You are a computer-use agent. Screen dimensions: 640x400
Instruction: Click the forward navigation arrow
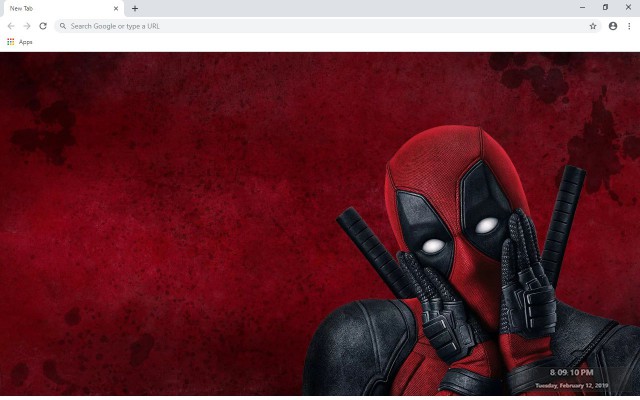[27, 26]
